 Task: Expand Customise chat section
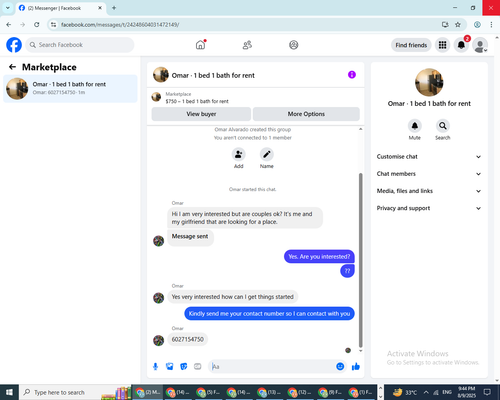coord(429,157)
